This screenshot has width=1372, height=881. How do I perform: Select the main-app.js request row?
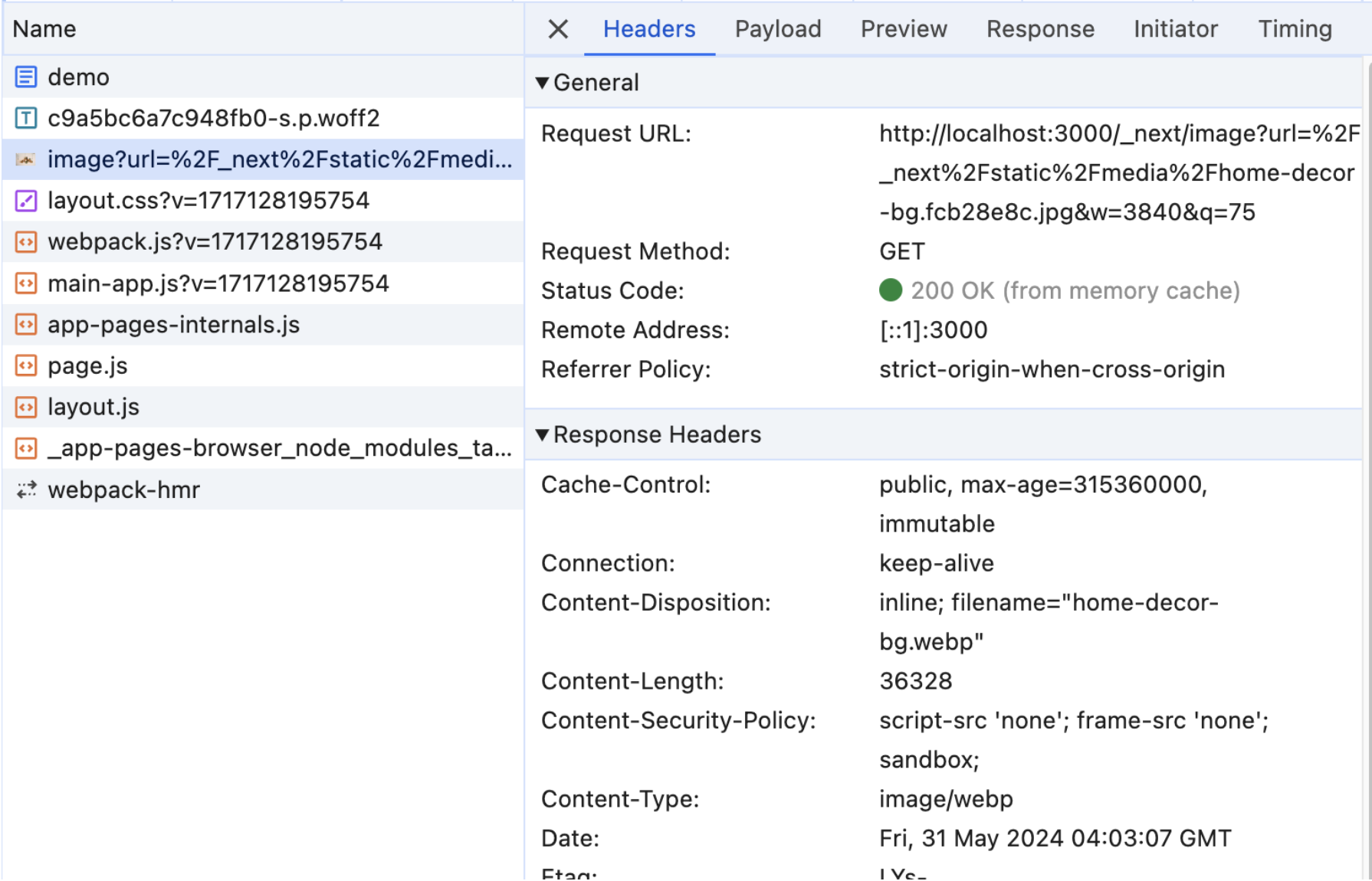(x=218, y=283)
